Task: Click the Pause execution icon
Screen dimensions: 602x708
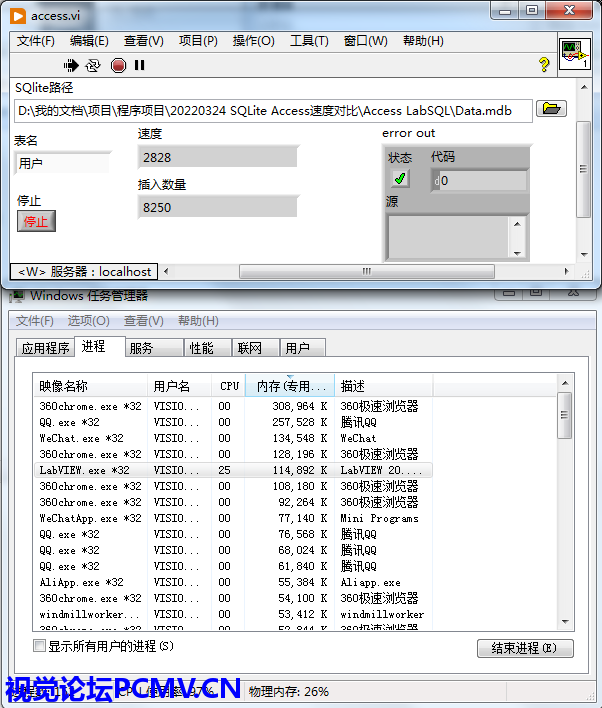Action: (140, 65)
